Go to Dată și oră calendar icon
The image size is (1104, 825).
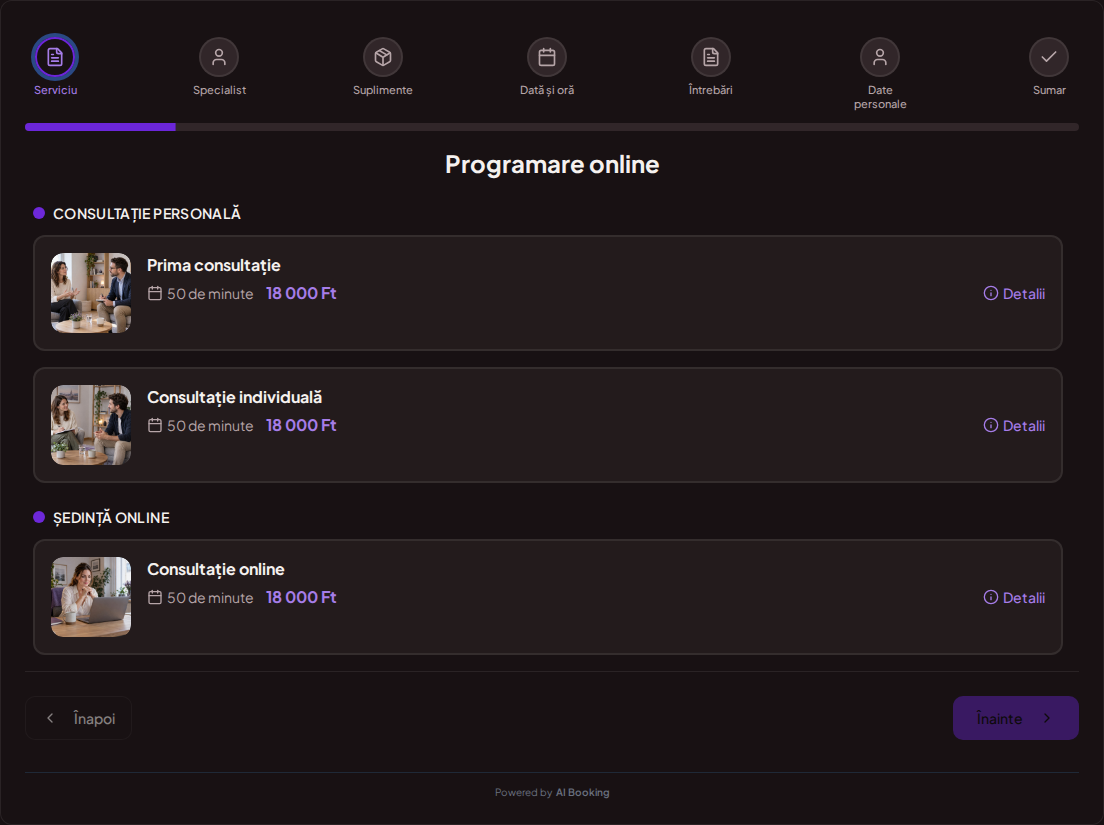pyautogui.click(x=547, y=57)
